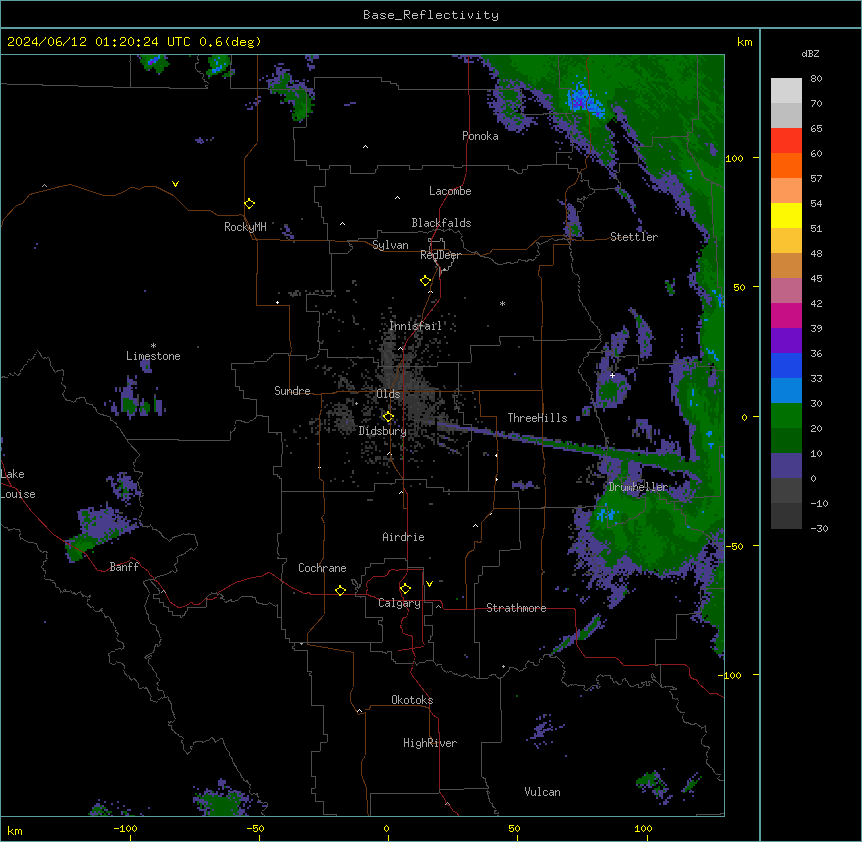Click the yellow diamond marker above Calgary
This screenshot has width=862, height=842.
click(x=405, y=589)
